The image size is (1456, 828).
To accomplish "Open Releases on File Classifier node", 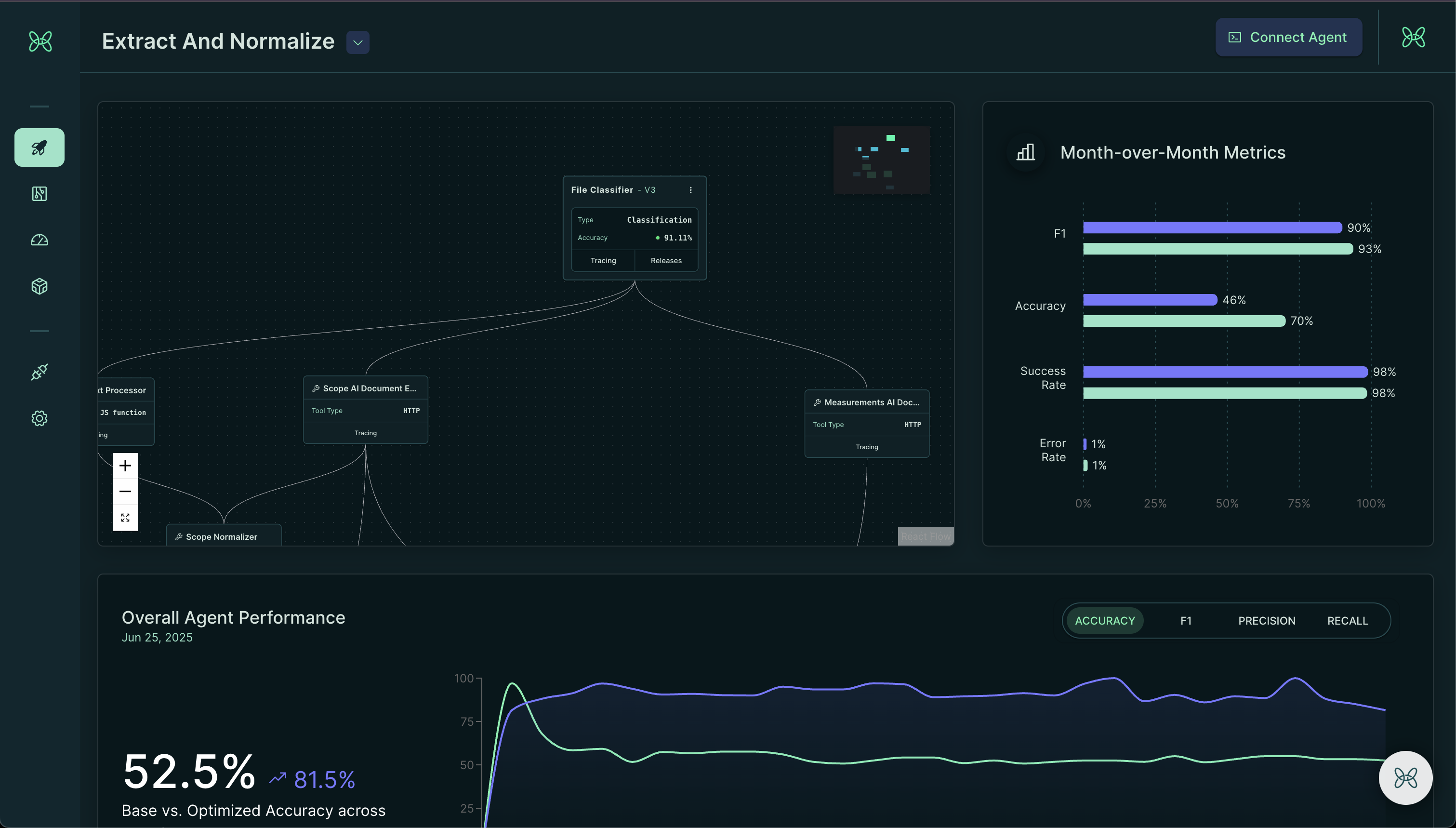I will [x=665, y=260].
